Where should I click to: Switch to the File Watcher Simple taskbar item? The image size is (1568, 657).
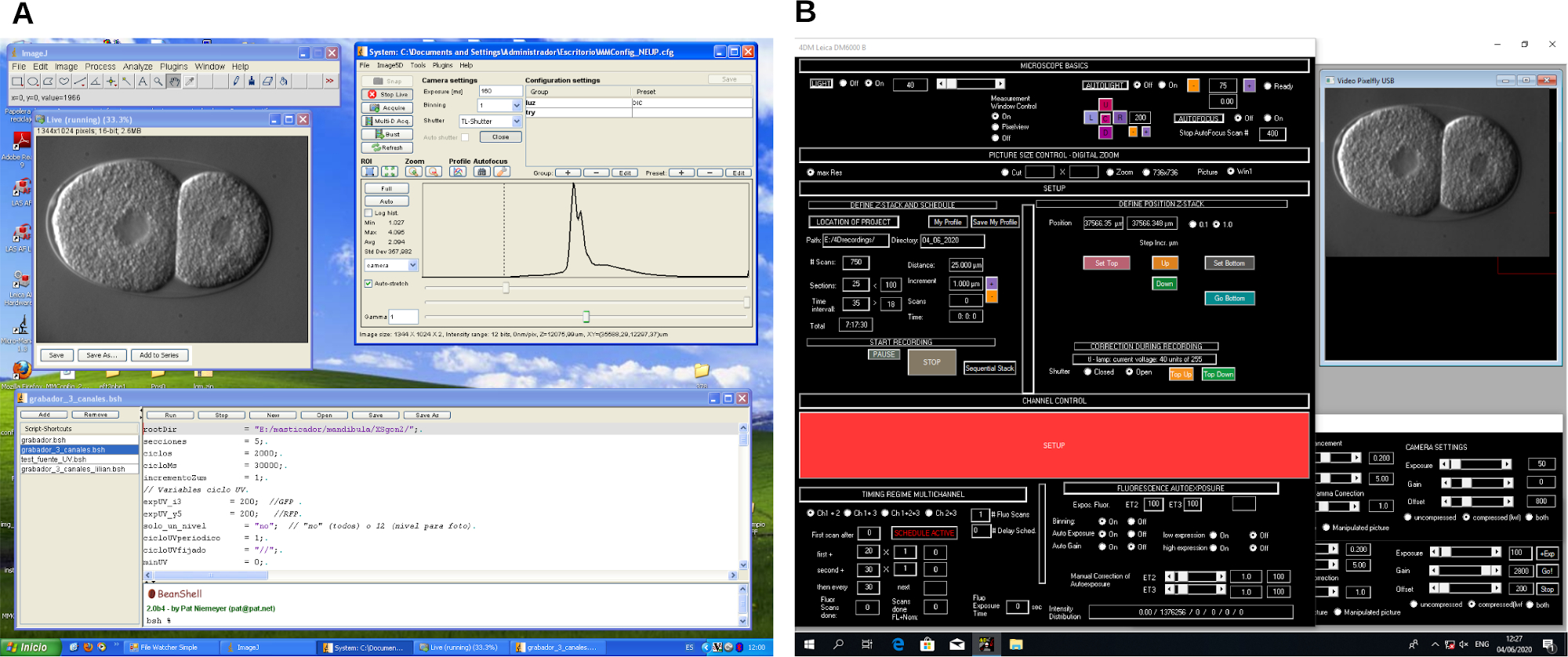pyautogui.click(x=170, y=648)
